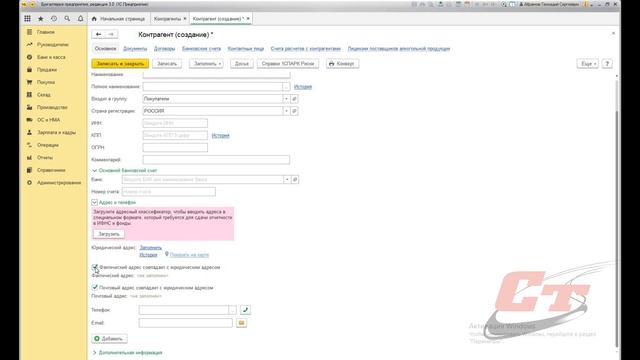640x360 pixels.
Task: Open group 'Покупатели' with its link icon
Action: tap(294, 99)
